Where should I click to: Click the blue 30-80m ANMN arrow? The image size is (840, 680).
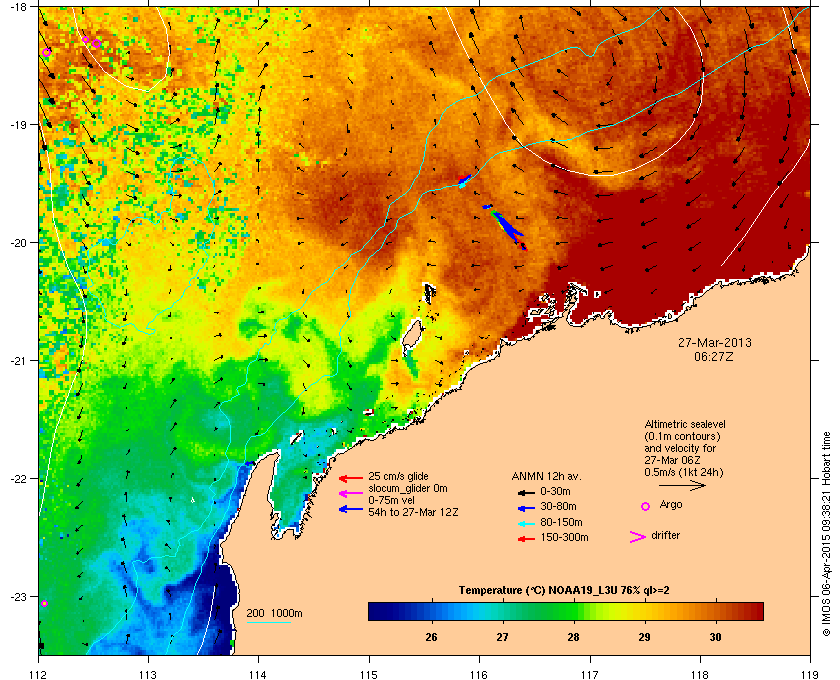click(526, 508)
